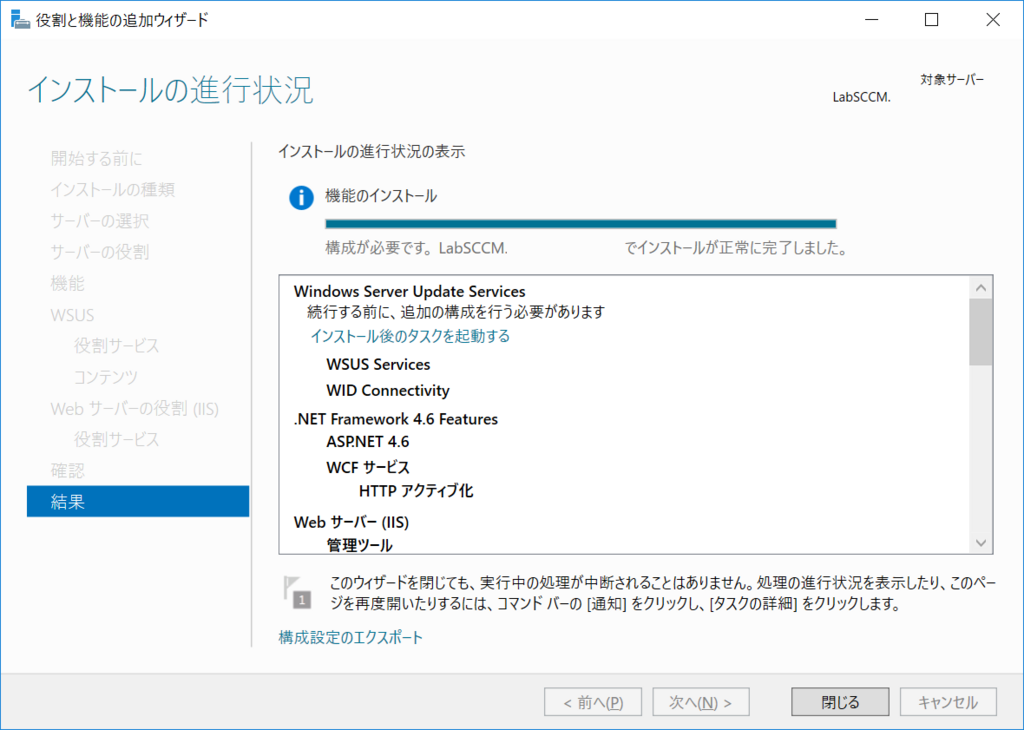Select サーバーの役割 step in sidebar

tap(100, 252)
